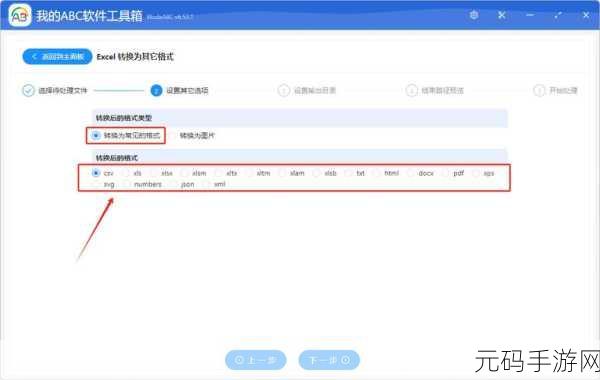Choose xls output format
Screen dimensions: 600x380
tap(132, 173)
